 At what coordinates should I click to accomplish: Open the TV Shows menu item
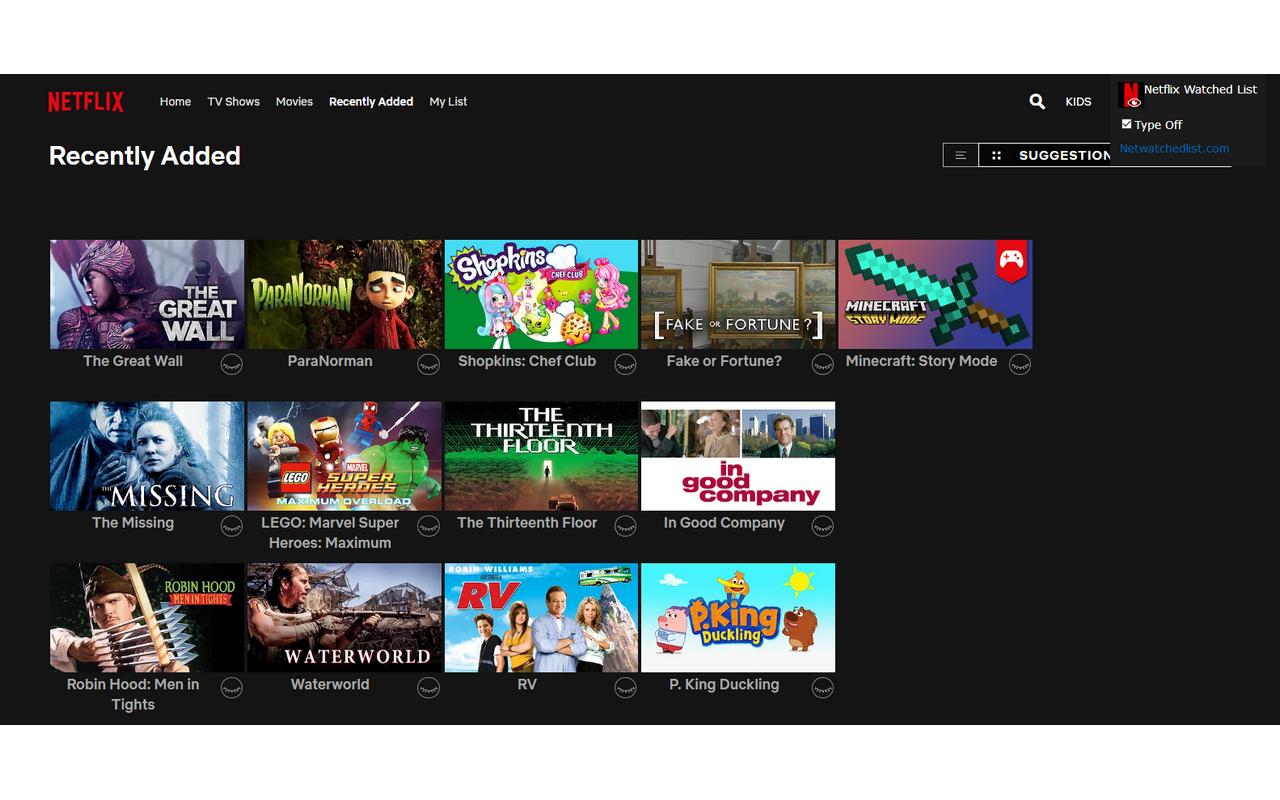233,102
